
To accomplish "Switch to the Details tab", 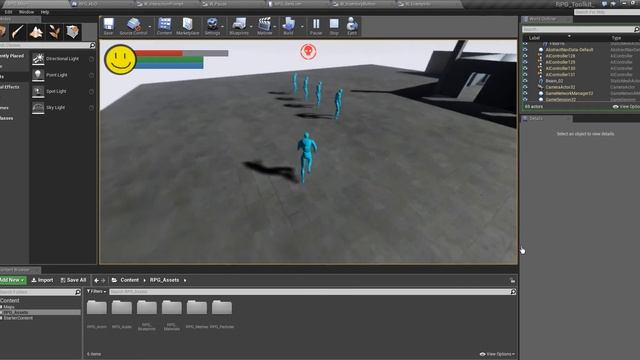I will (547, 118).
